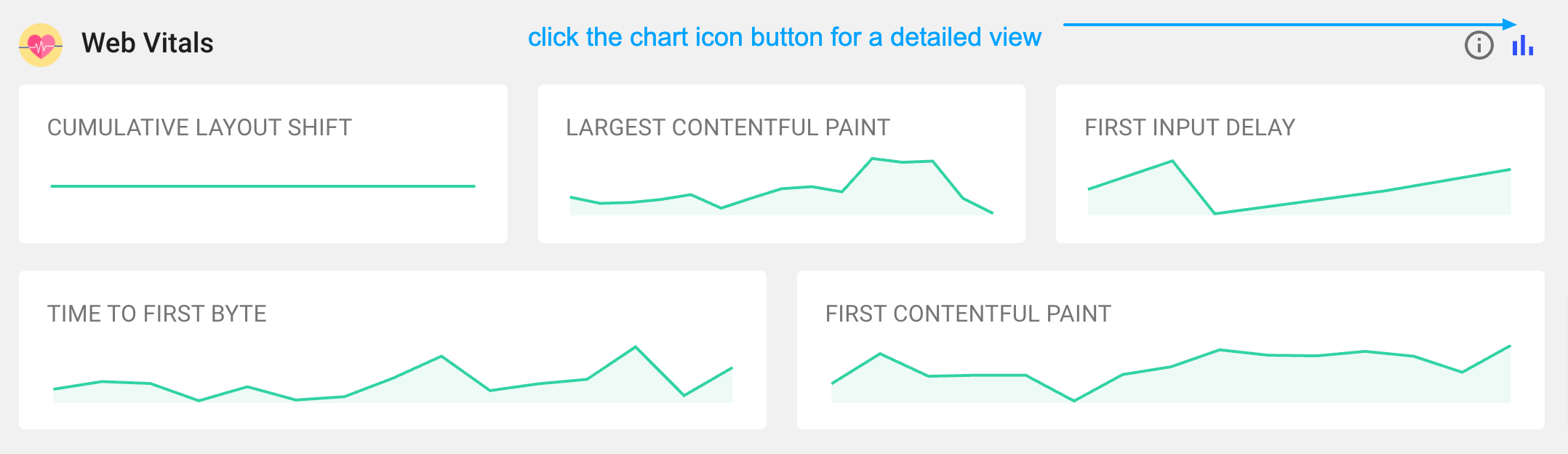Click the Cumulative Layout Shift flat line chart
The height and width of the screenshot is (454, 1568).
263,186
